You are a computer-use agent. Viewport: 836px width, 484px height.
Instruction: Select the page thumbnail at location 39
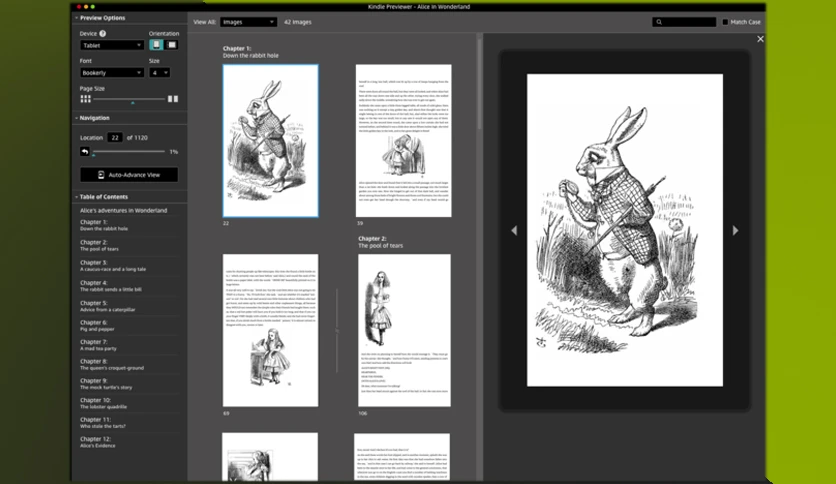[x=404, y=141]
